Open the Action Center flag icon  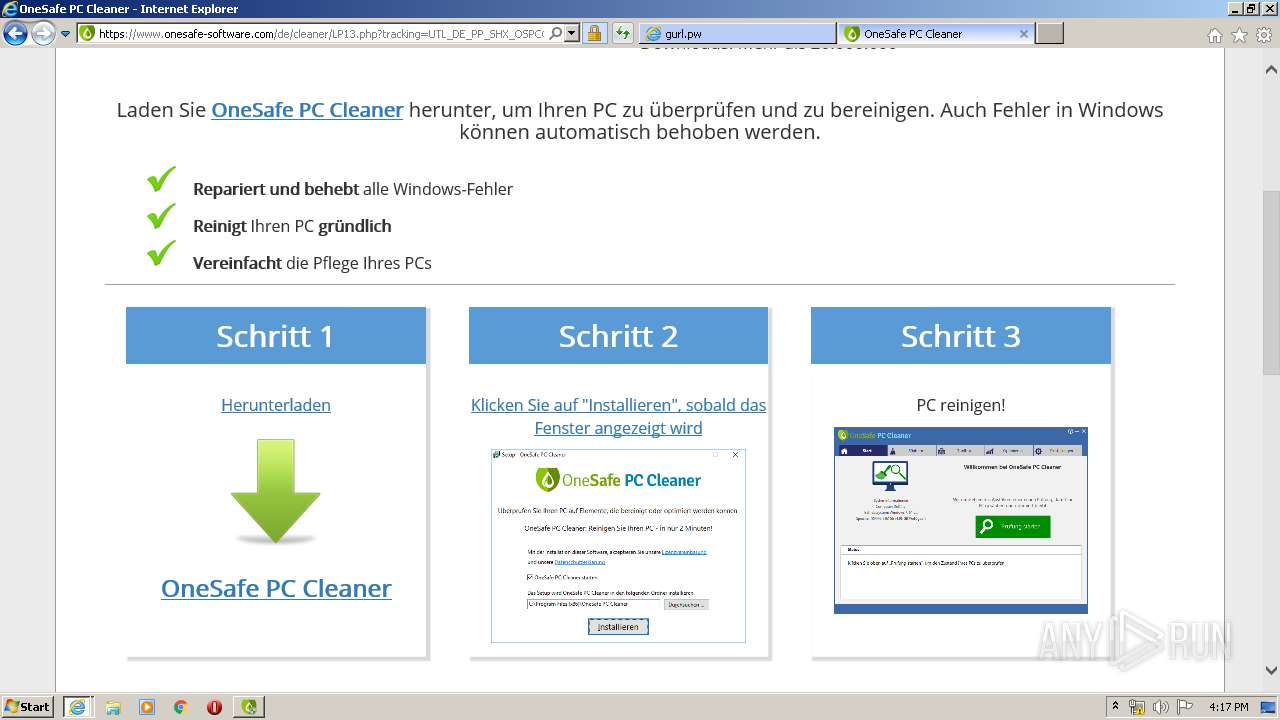click(1185, 707)
